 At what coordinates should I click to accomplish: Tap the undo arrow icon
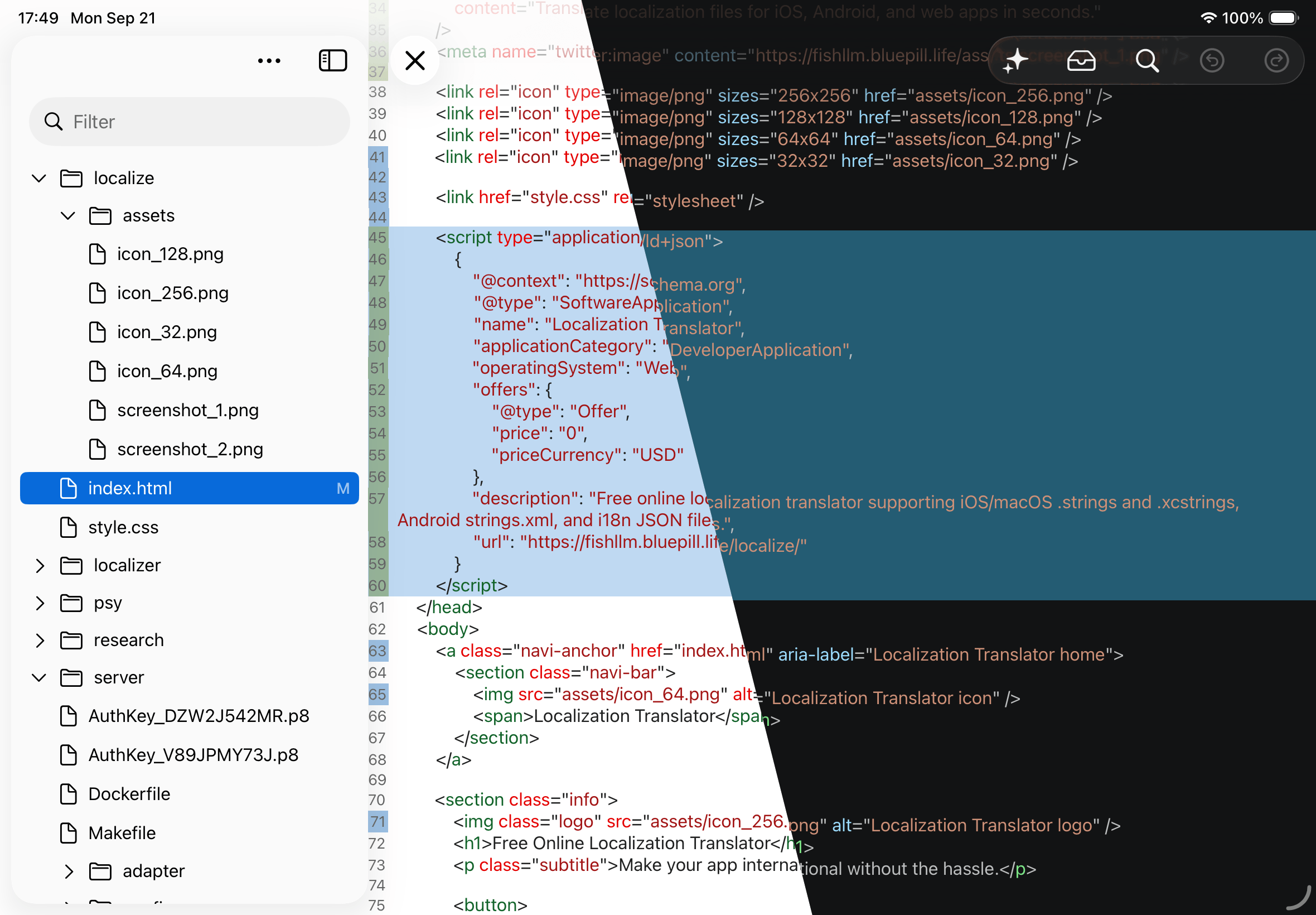(x=1212, y=60)
